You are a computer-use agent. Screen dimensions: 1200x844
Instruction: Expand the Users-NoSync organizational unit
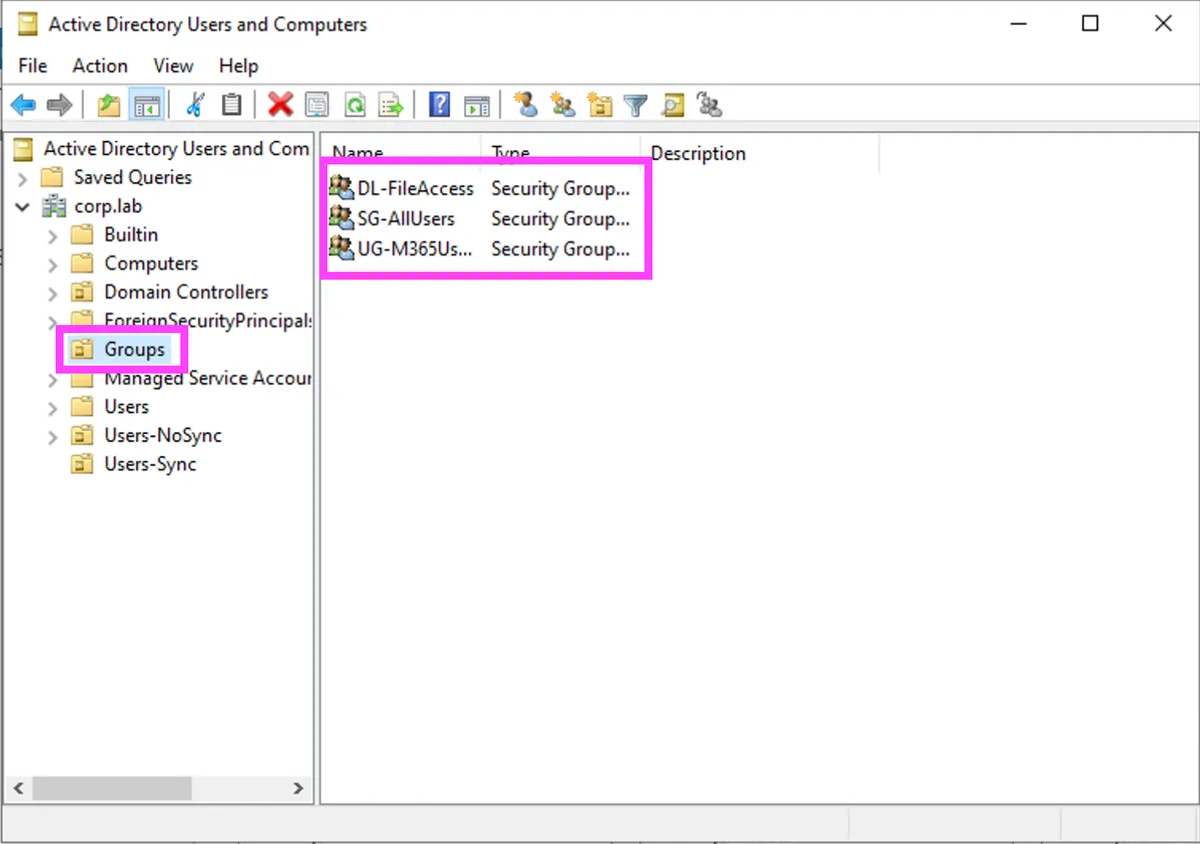click(x=53, y=437)
